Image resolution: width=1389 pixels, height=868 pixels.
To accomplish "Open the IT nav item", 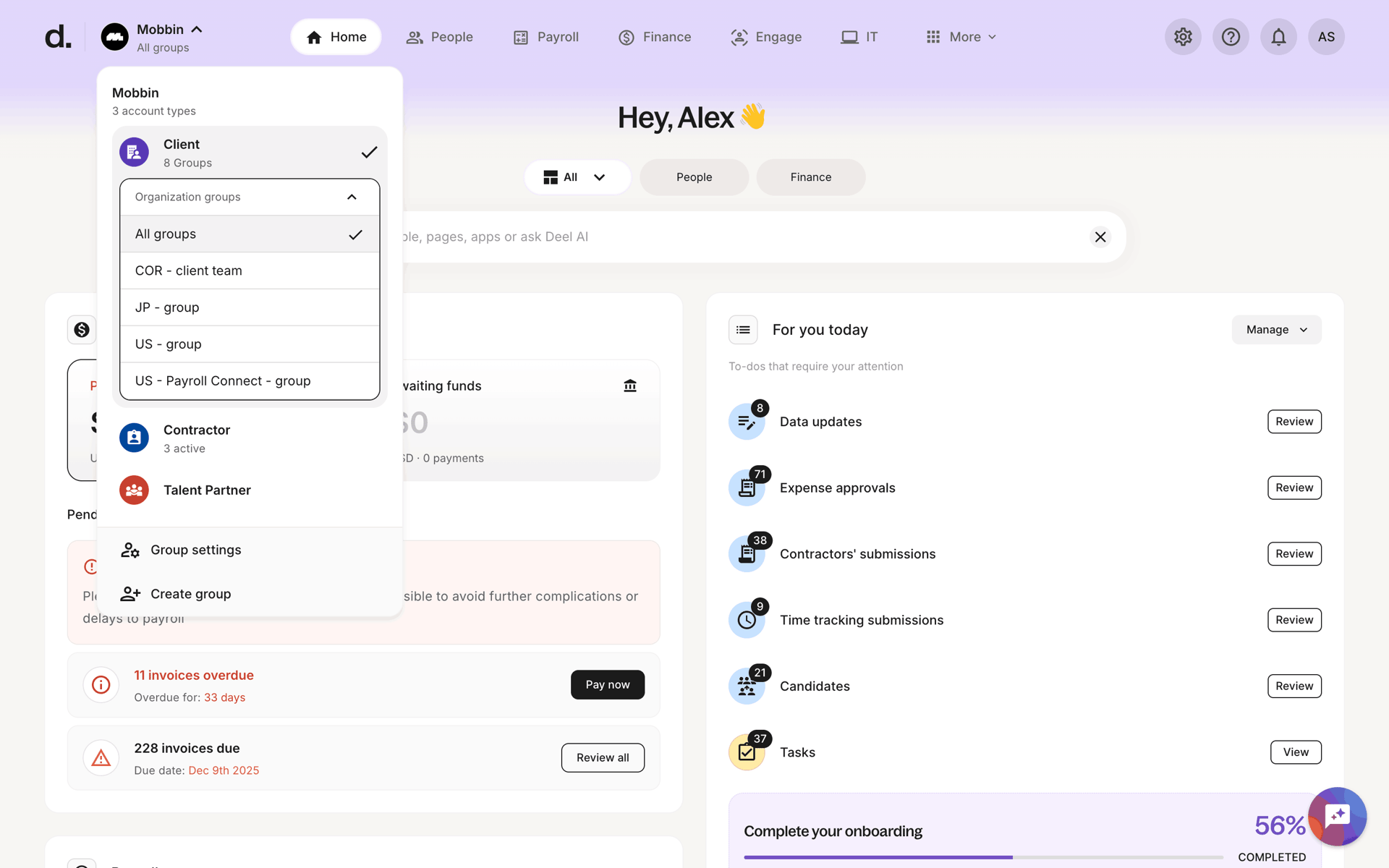I will coord(859,37).
